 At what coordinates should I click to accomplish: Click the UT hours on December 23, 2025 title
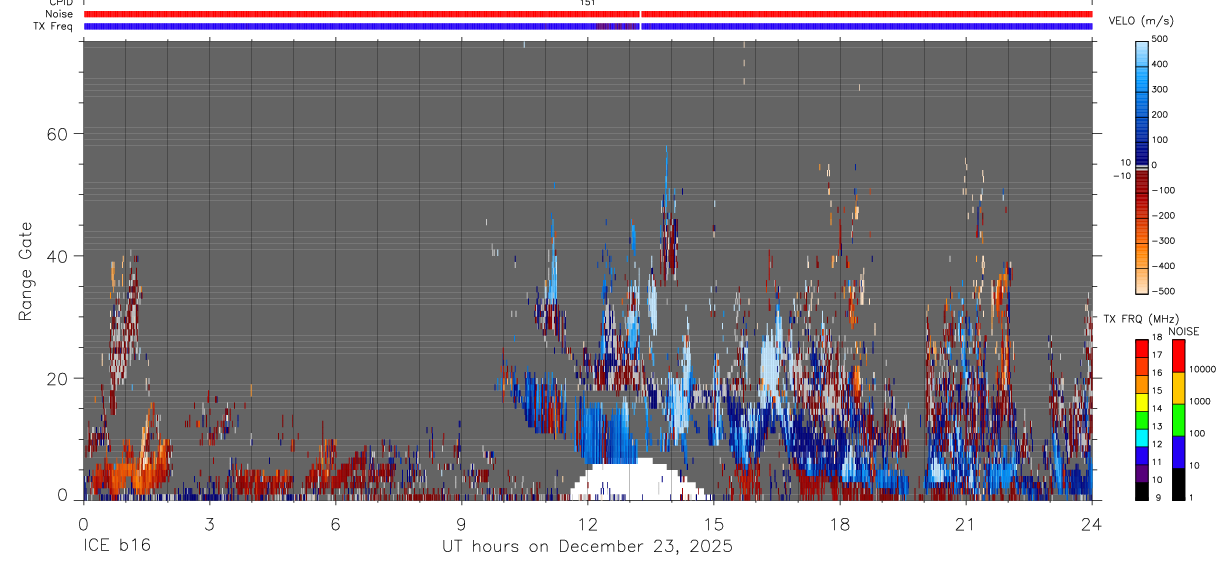click(x=587, y=547)
